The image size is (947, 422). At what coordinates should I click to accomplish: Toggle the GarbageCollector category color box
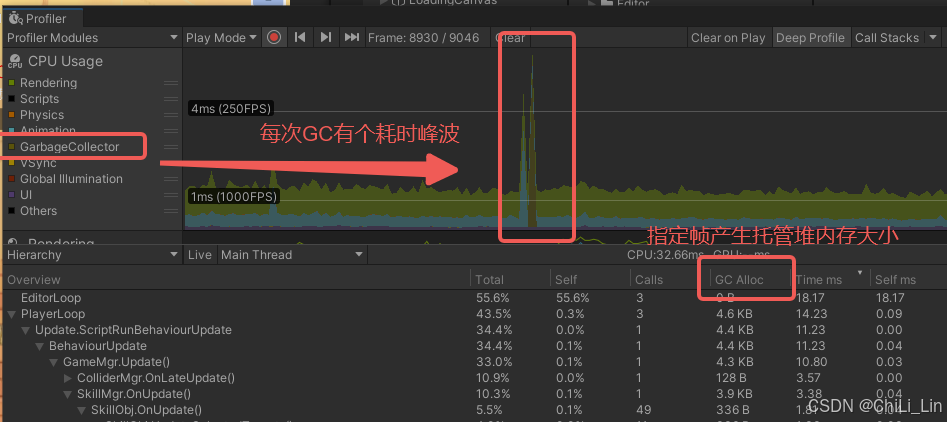(x=11, y=147)
